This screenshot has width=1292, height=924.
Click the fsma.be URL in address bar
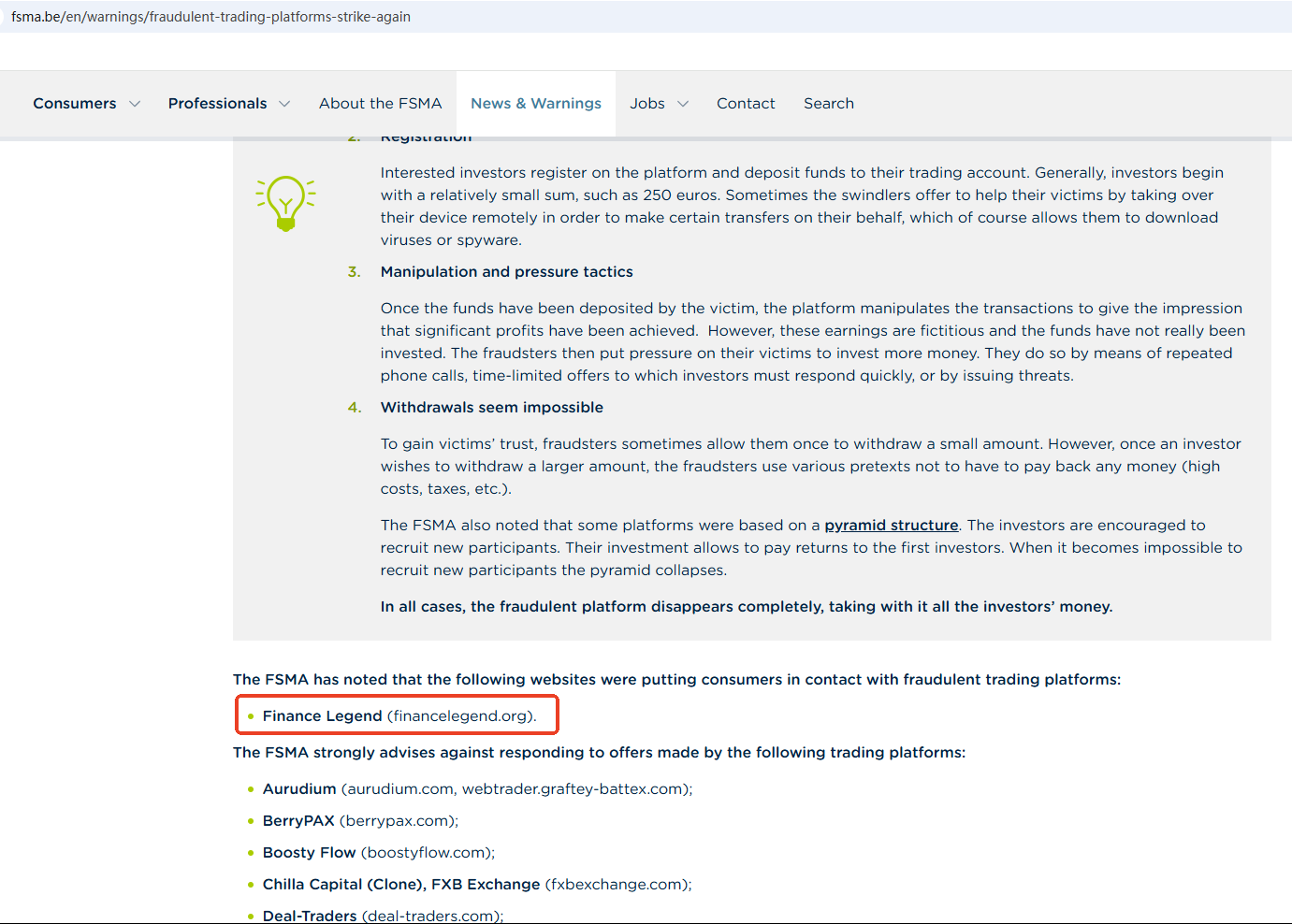(x=210, y=17)
